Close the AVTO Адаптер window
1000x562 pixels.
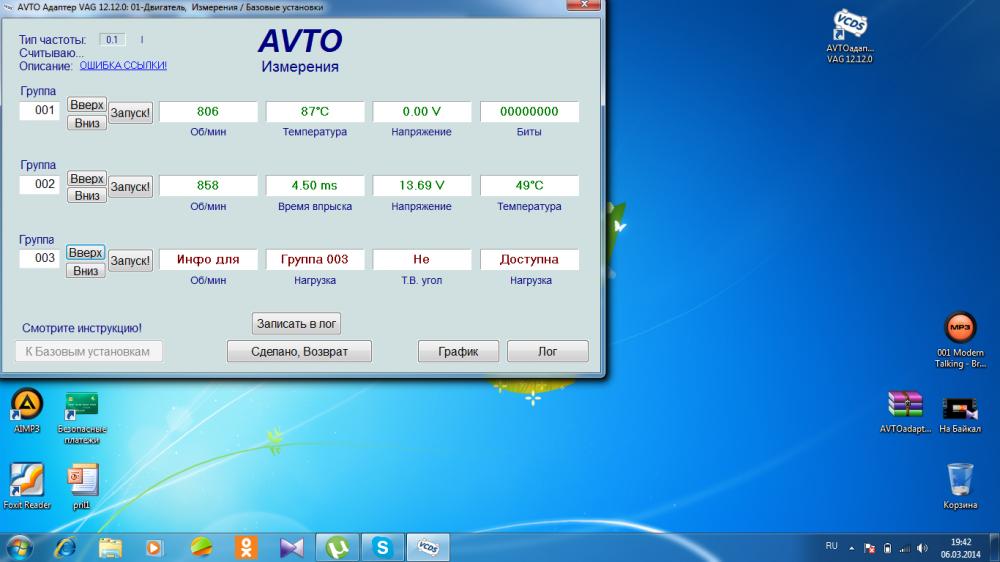[584, 4]
